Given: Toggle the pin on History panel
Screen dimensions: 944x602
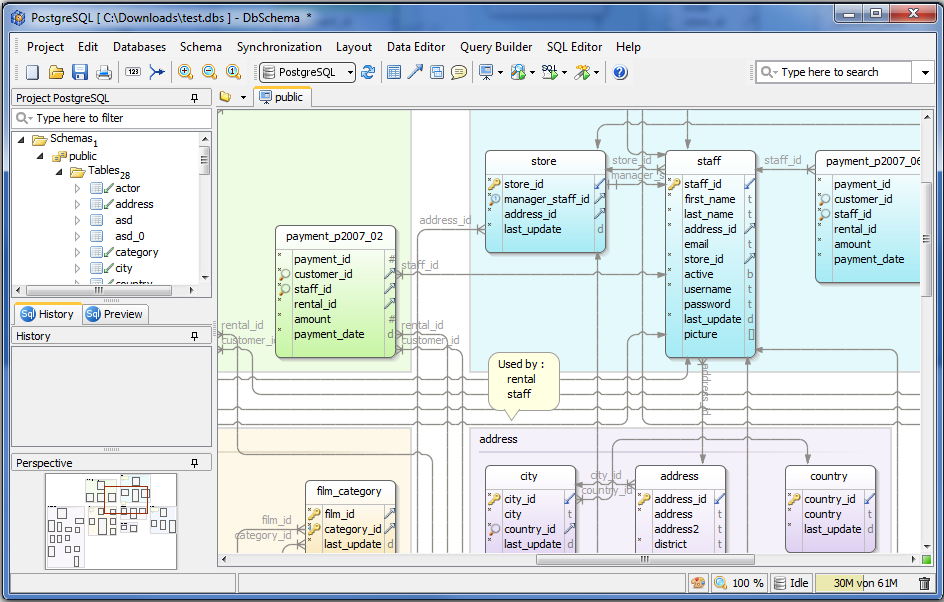Looking at the screenshot, I should tap(194, 336).
